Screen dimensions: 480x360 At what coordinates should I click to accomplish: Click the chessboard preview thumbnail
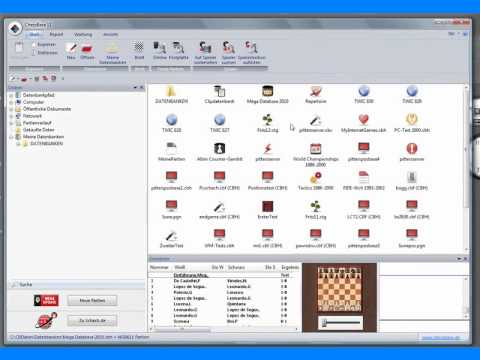(339, 289)
